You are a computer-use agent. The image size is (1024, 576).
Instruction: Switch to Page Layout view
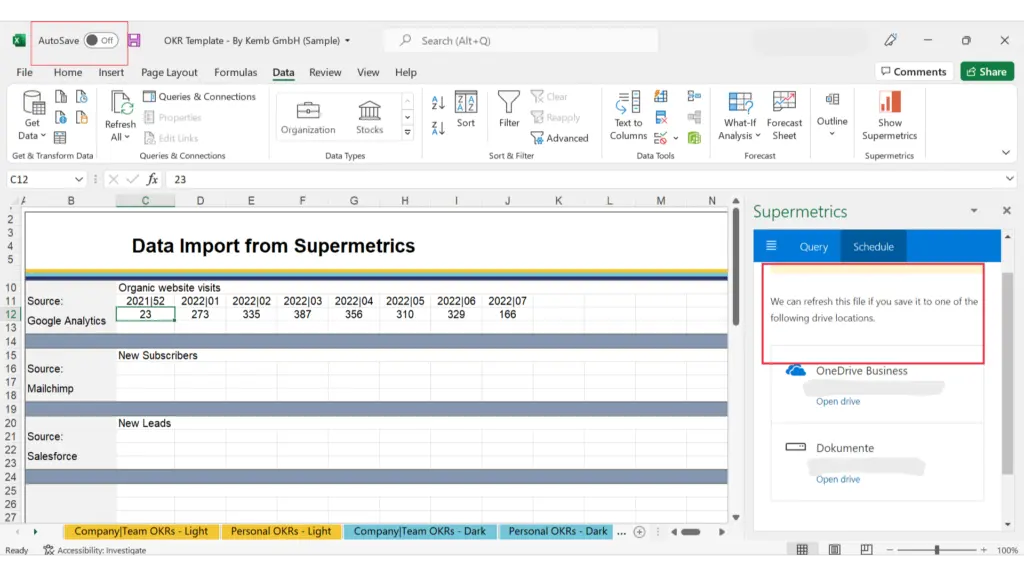click(834, 550)
